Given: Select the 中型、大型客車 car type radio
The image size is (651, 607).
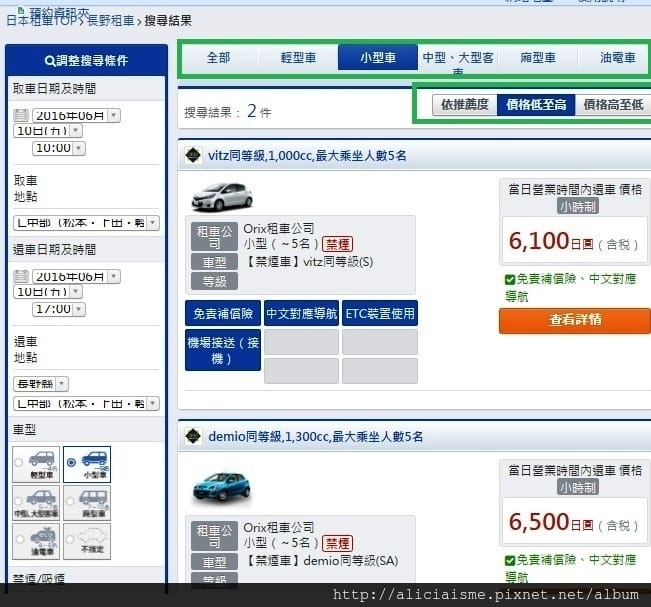Looking at the screenshot, I should point(18,501).
